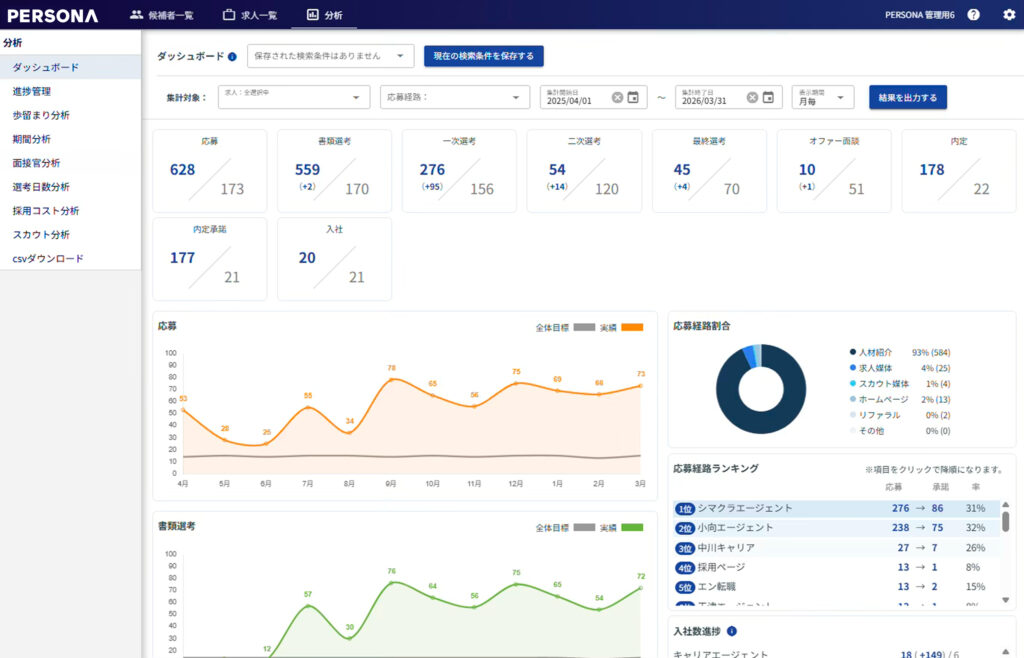Click the ホームページ legend entry
Screen dimensions: 1024x658
point(900,400)
